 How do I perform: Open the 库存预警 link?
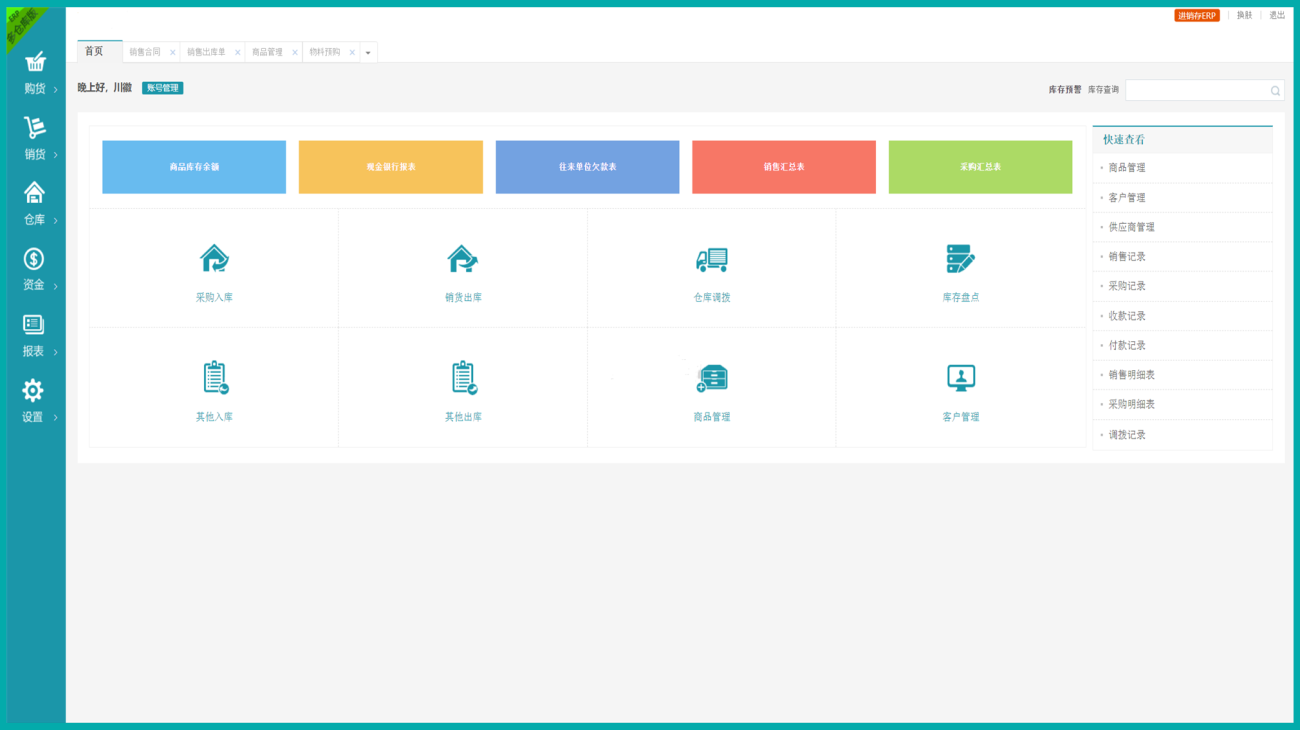coord(1065,90)
